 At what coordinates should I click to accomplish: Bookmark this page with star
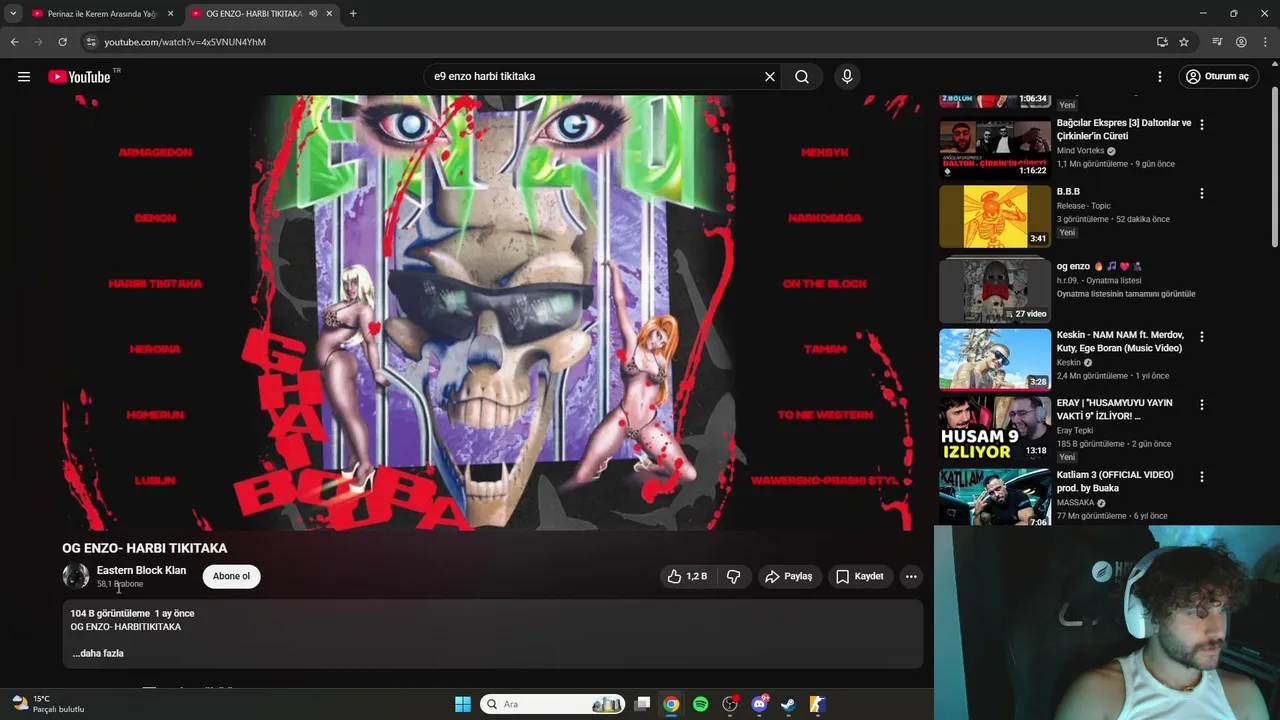(x=1184, y=42)
